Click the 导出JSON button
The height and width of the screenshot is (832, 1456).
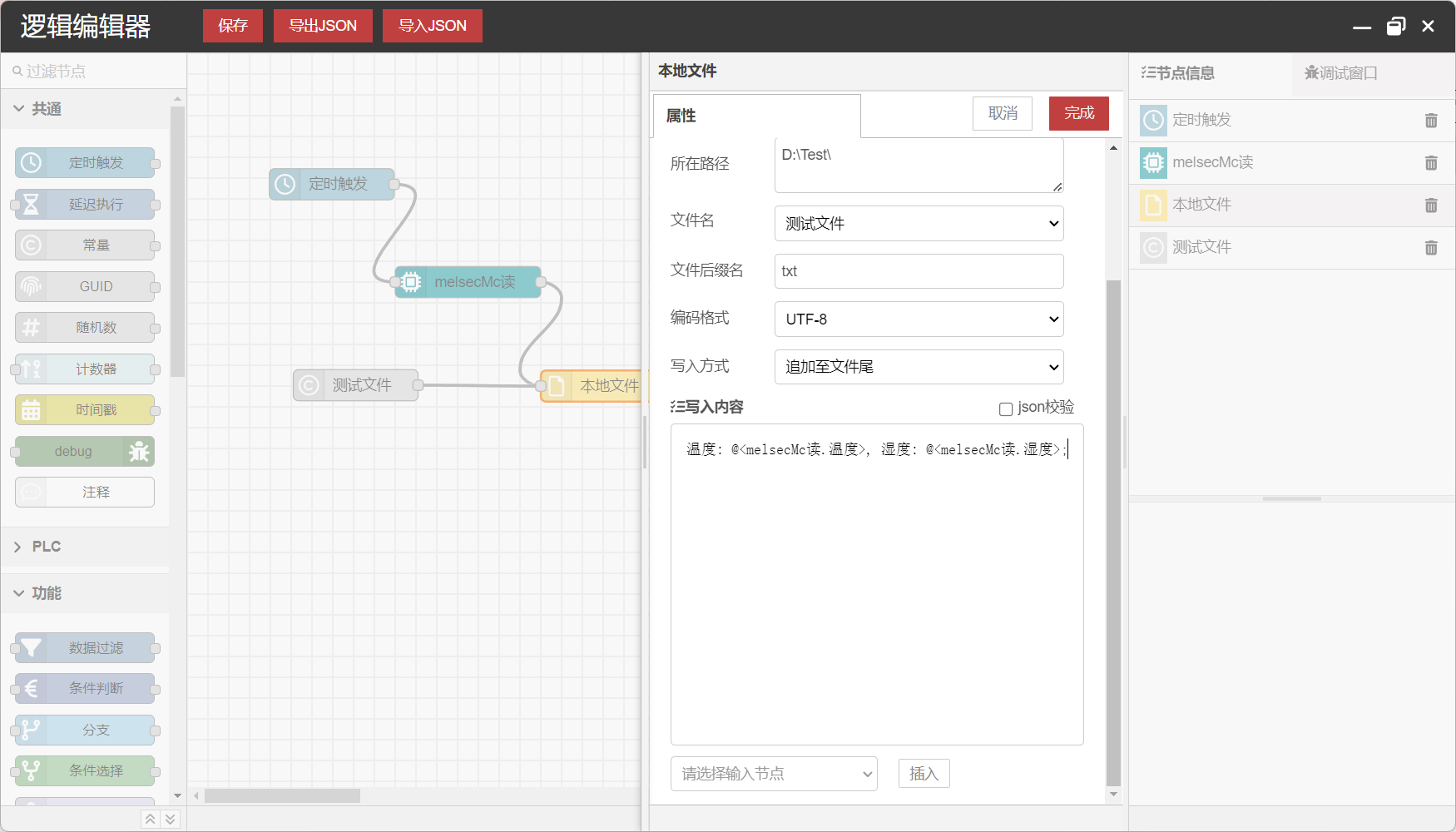point(323,26)
